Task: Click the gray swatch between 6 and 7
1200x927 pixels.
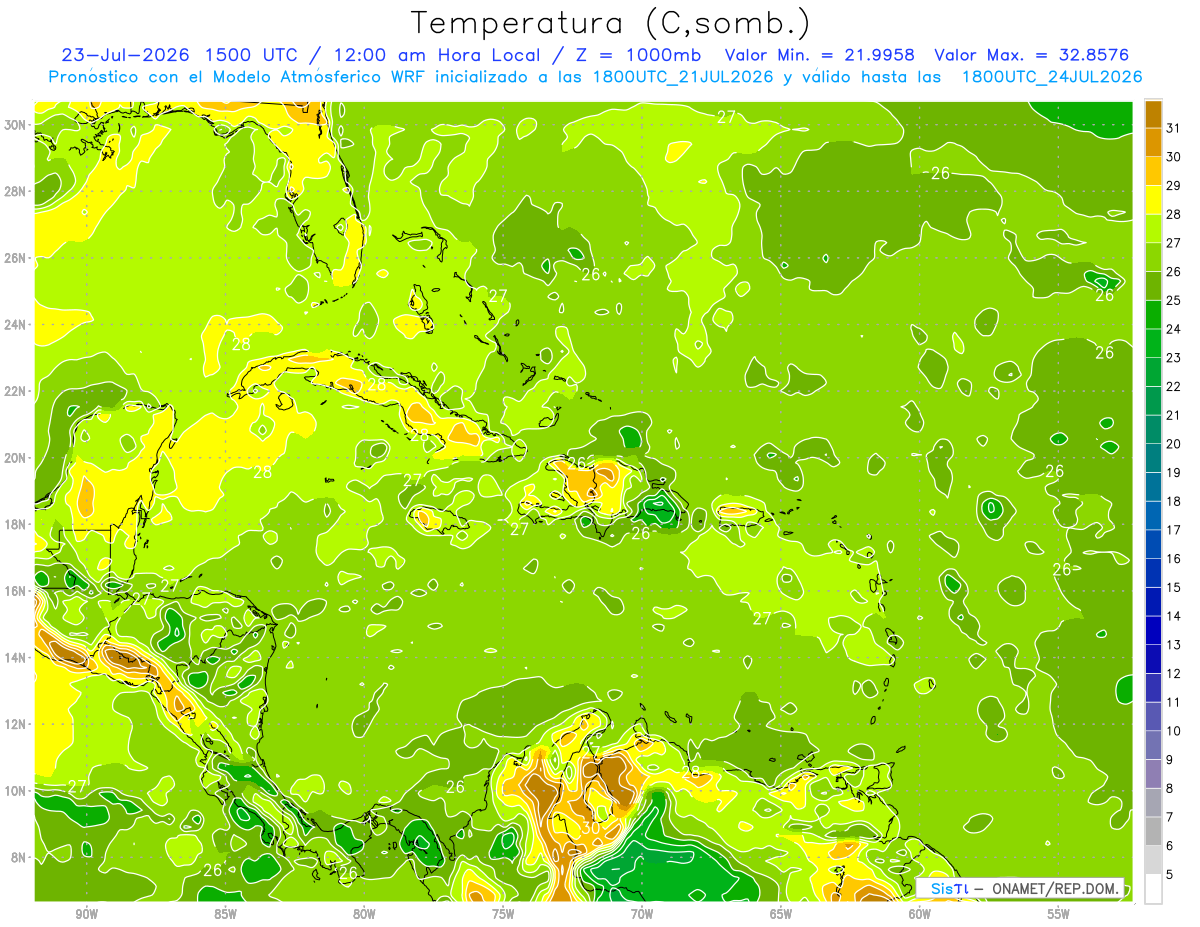Action: [1153, 832]
